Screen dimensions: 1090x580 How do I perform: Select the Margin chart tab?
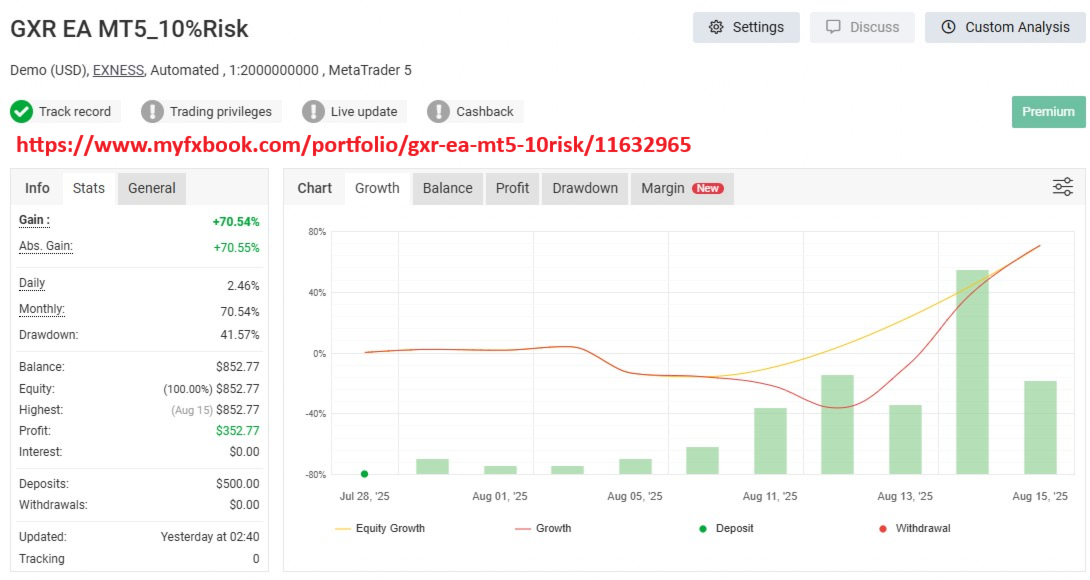click(x=682, y=188)
